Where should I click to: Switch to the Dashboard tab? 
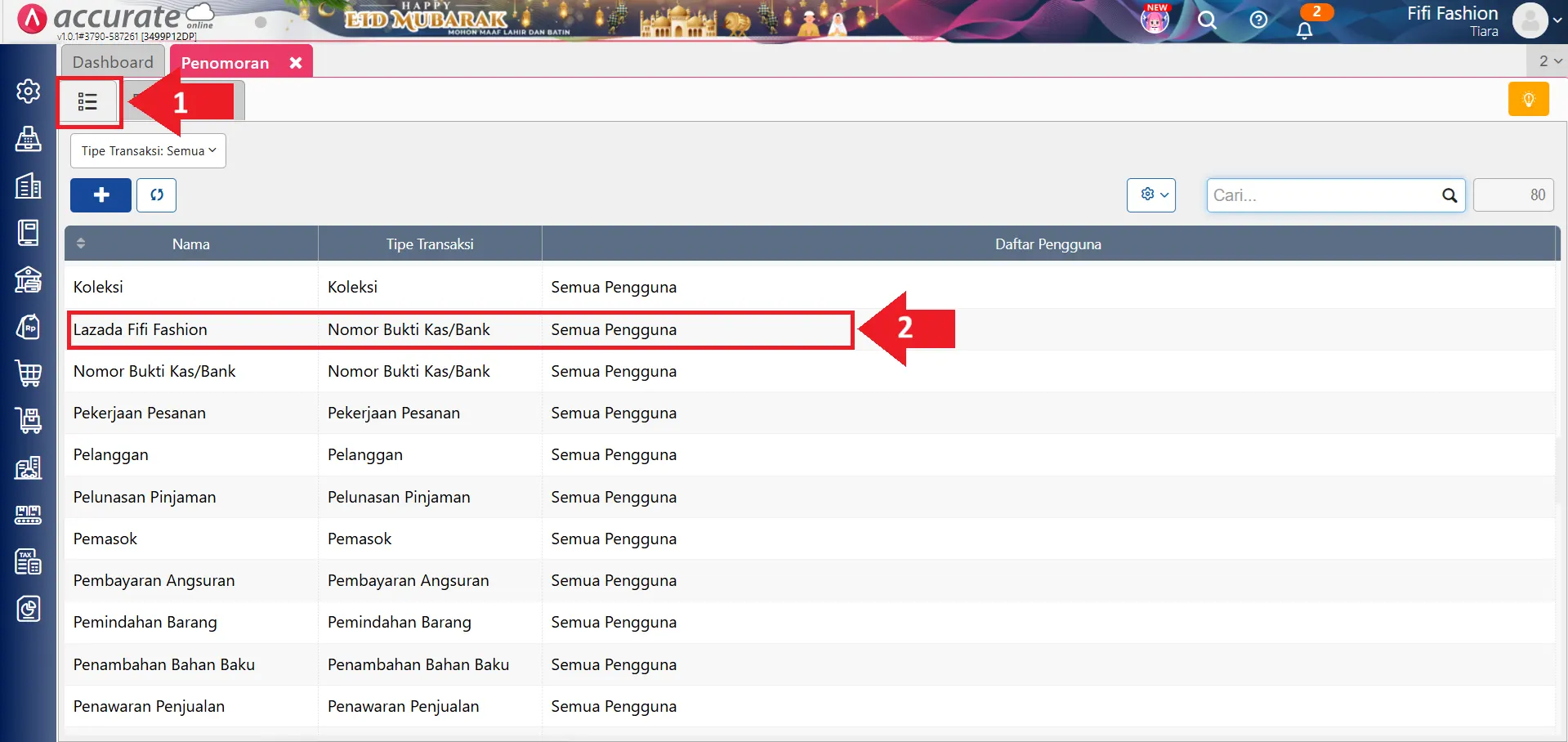click(113, 62)
